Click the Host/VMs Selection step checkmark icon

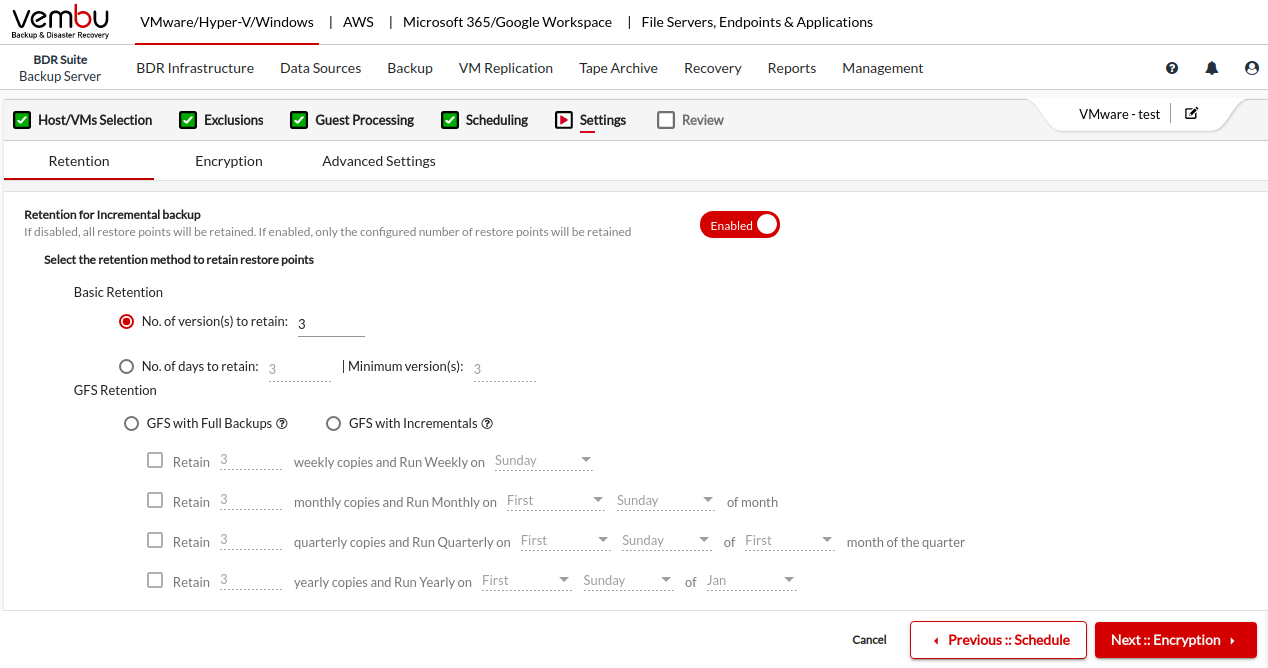point(22,120)
